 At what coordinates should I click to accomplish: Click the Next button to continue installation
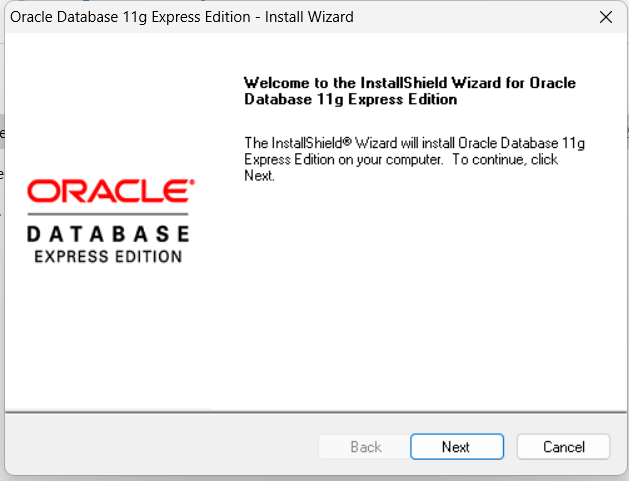(x=457, y=446)
